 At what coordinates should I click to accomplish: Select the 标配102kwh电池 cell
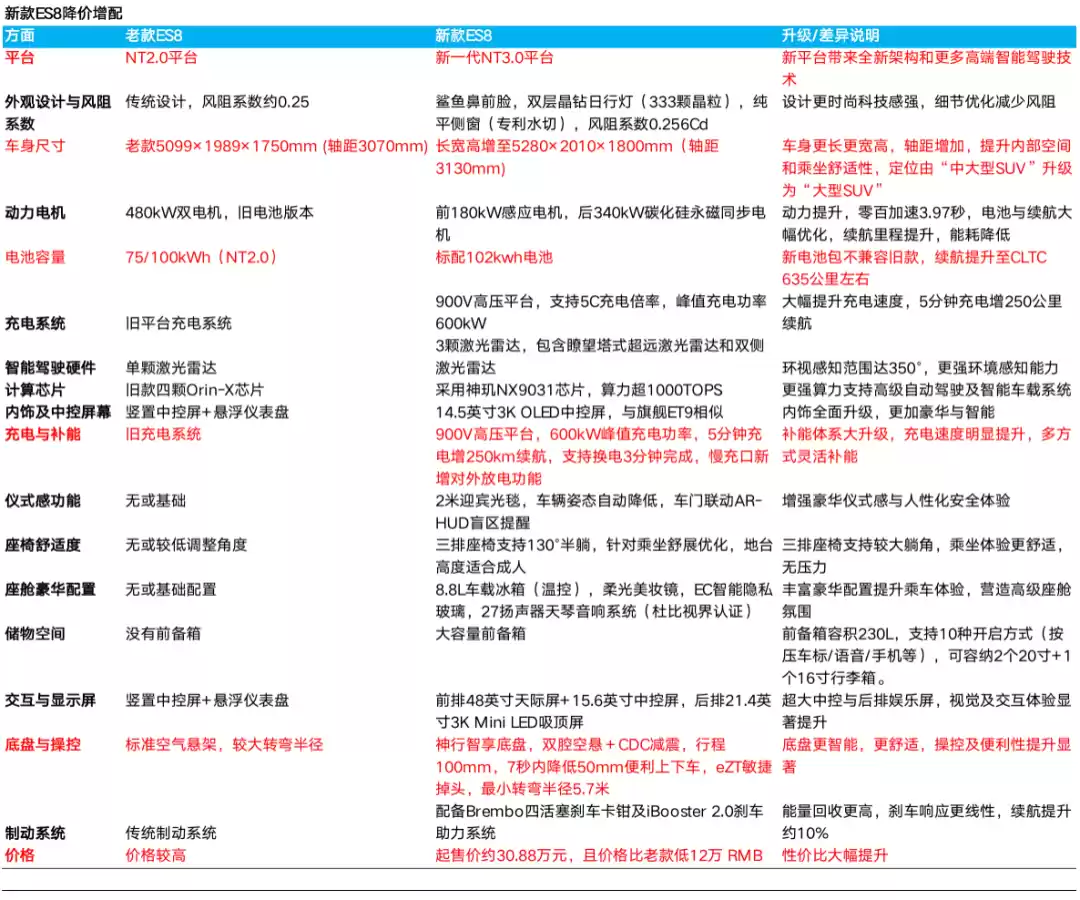coord(494,257)
